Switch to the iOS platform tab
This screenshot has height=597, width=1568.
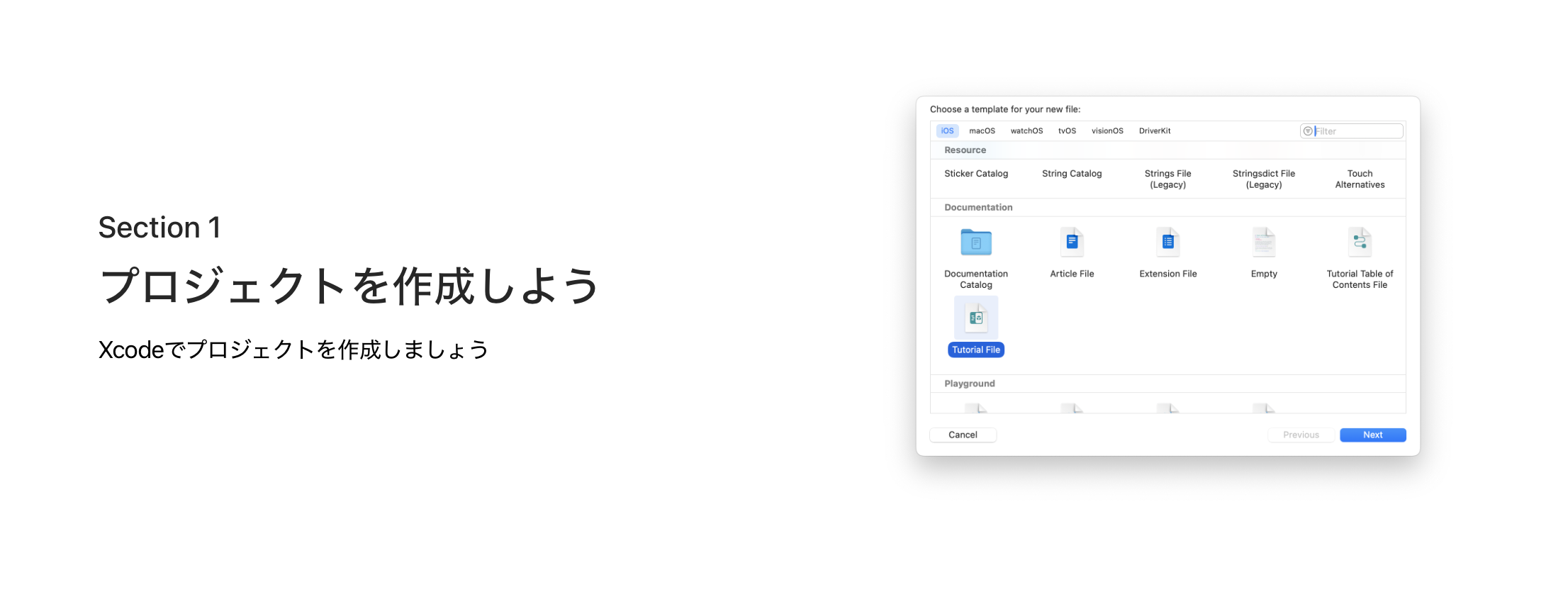947,131
